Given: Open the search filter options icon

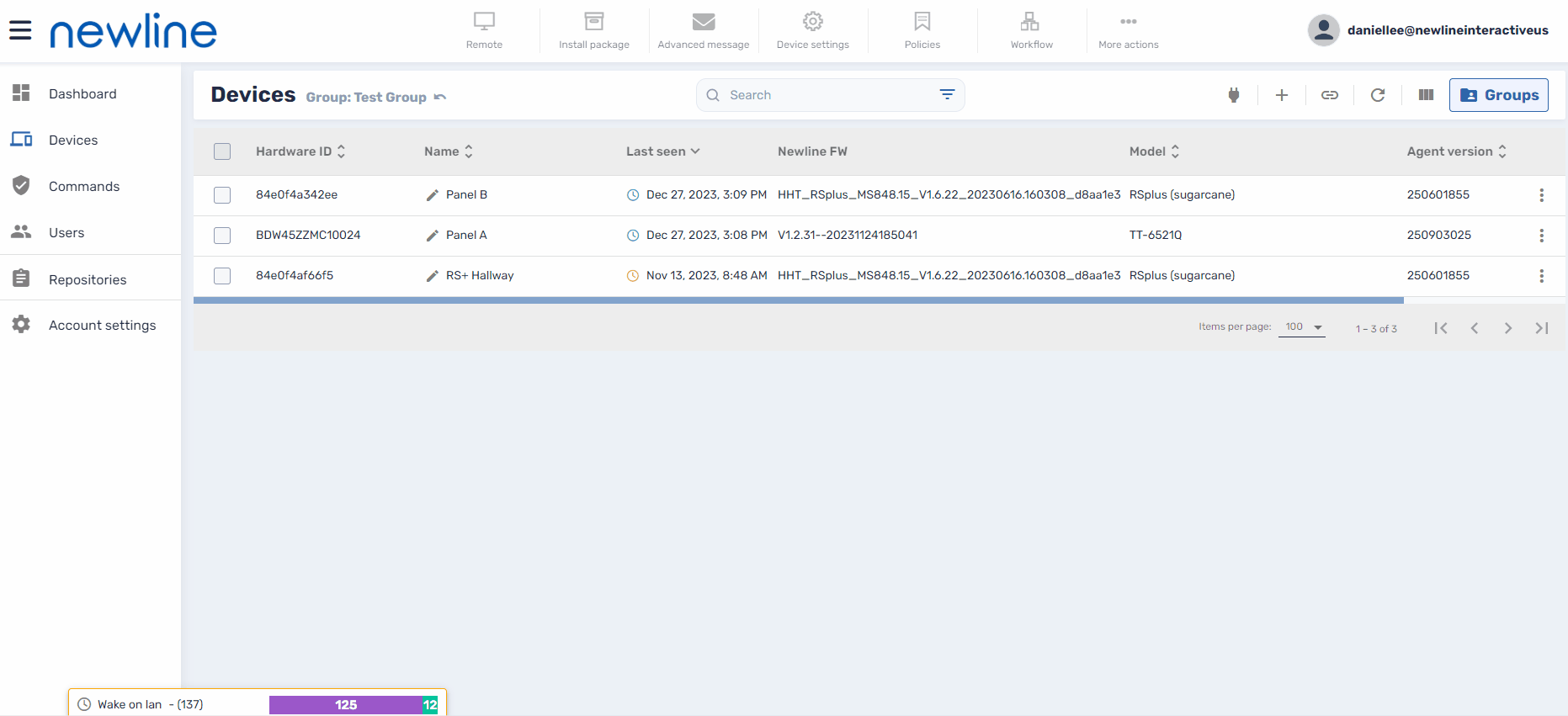Looking at the screenshot, I should tap(947, 95).
